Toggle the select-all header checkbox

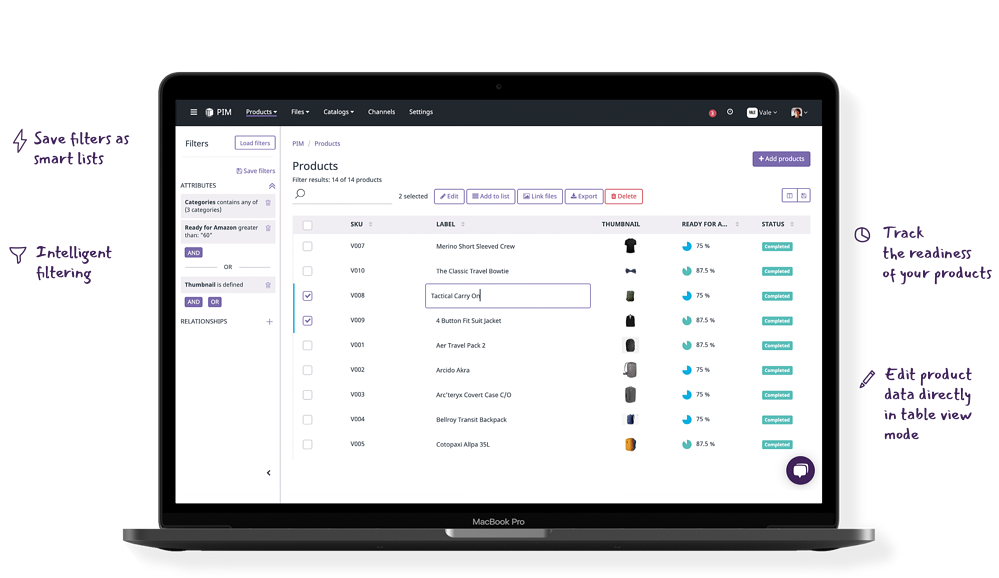[x=308, y=225]
